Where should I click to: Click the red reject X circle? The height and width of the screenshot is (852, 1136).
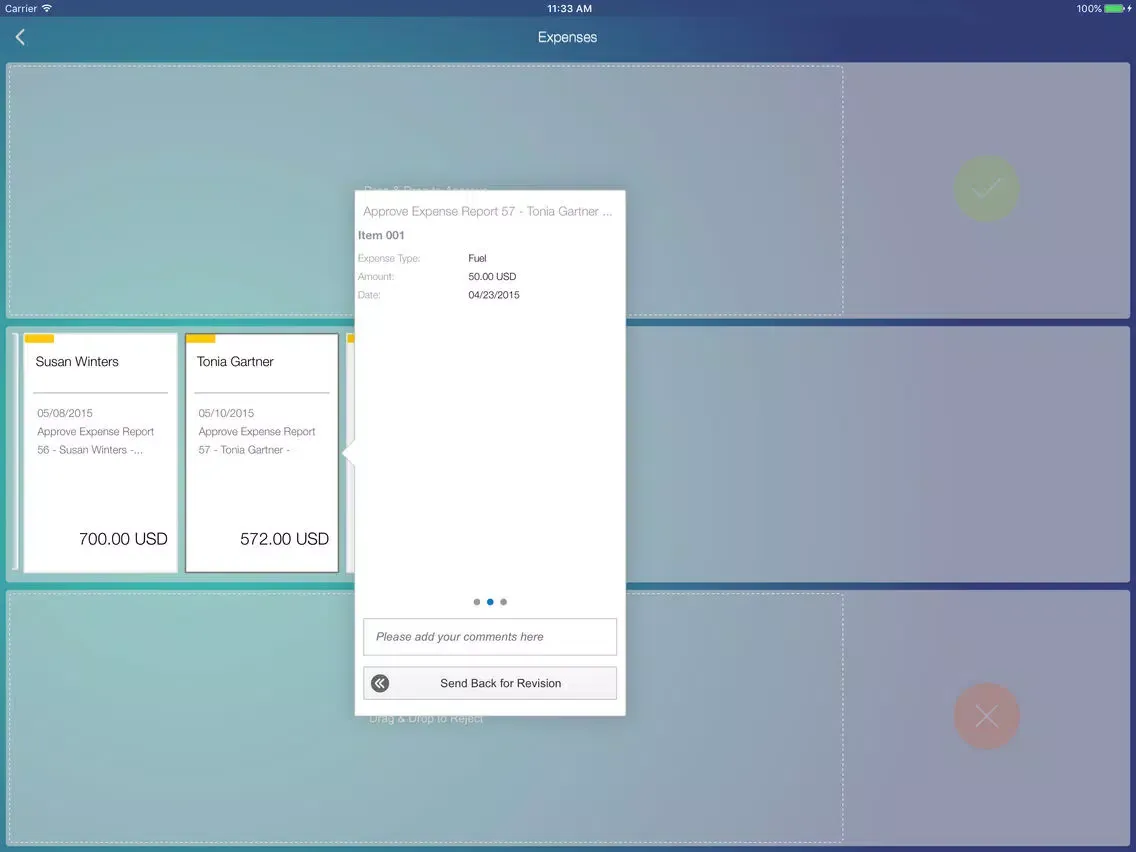click(986, 716)
